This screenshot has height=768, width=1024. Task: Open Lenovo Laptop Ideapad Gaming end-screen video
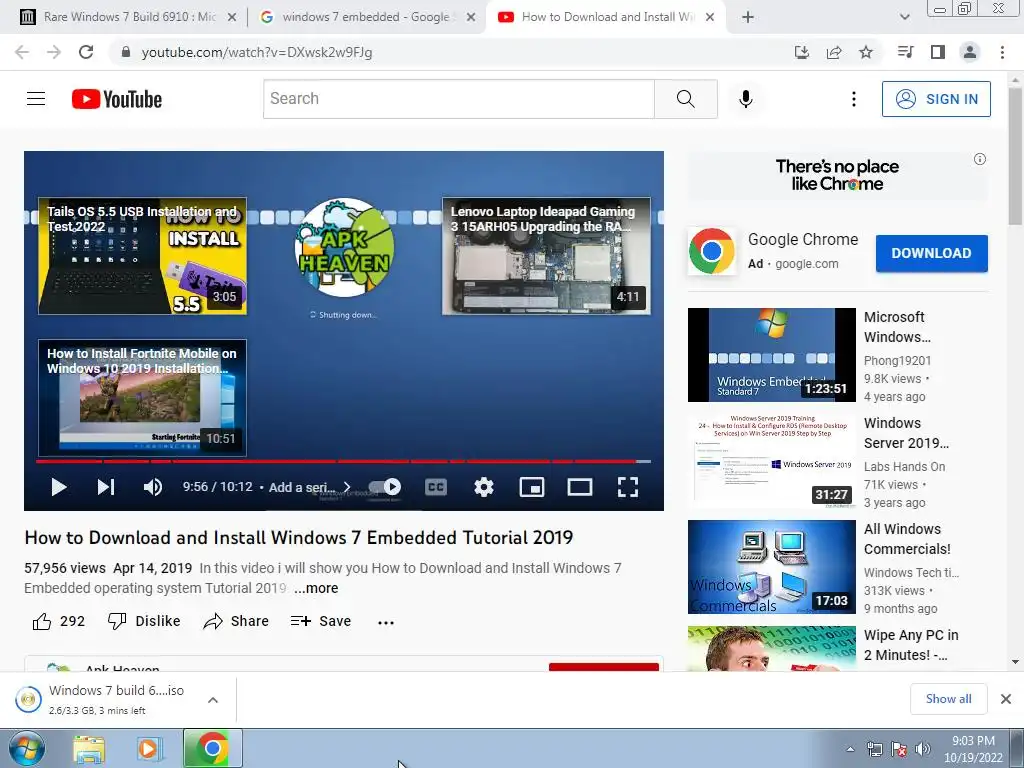click(547, 256)
